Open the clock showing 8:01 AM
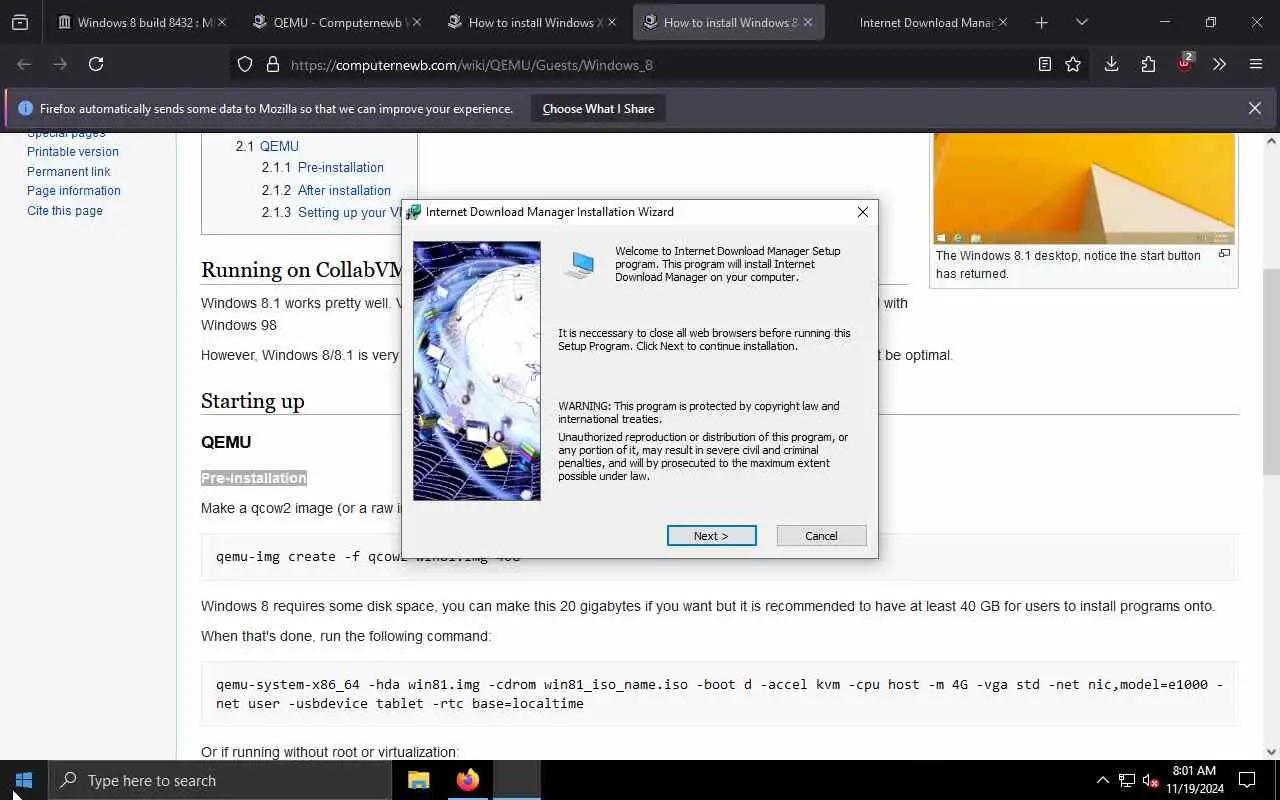The width and height of the screenshot is (1280, 800). pyautogui.click(x=1194, y=780)
